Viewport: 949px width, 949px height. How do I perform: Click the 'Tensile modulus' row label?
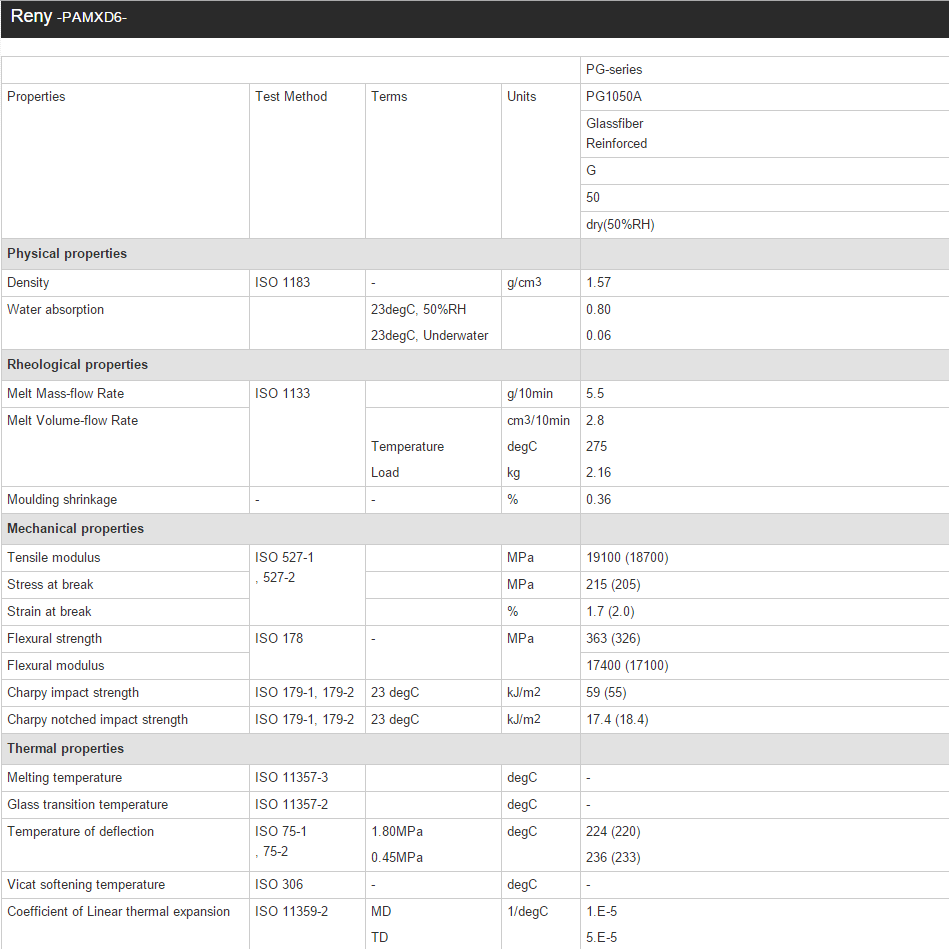(x=53, y=557)
